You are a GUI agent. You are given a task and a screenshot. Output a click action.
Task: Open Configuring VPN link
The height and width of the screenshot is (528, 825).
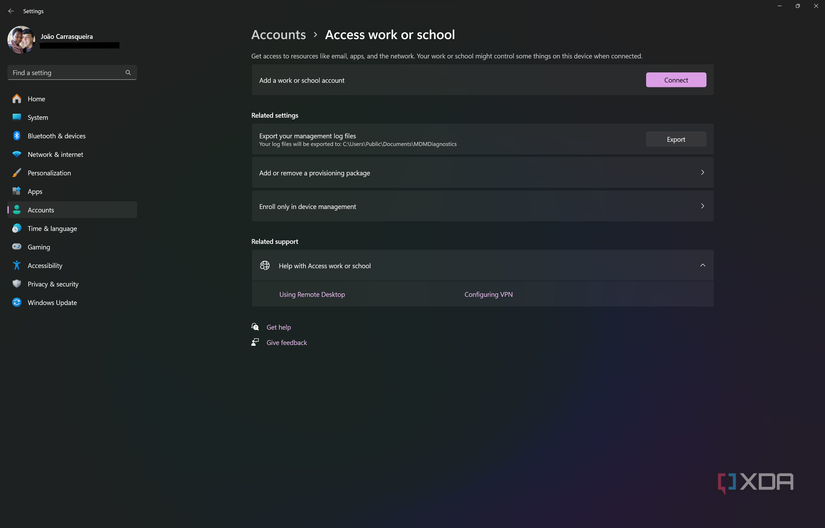pyautogui.click(x=488, y=295)
